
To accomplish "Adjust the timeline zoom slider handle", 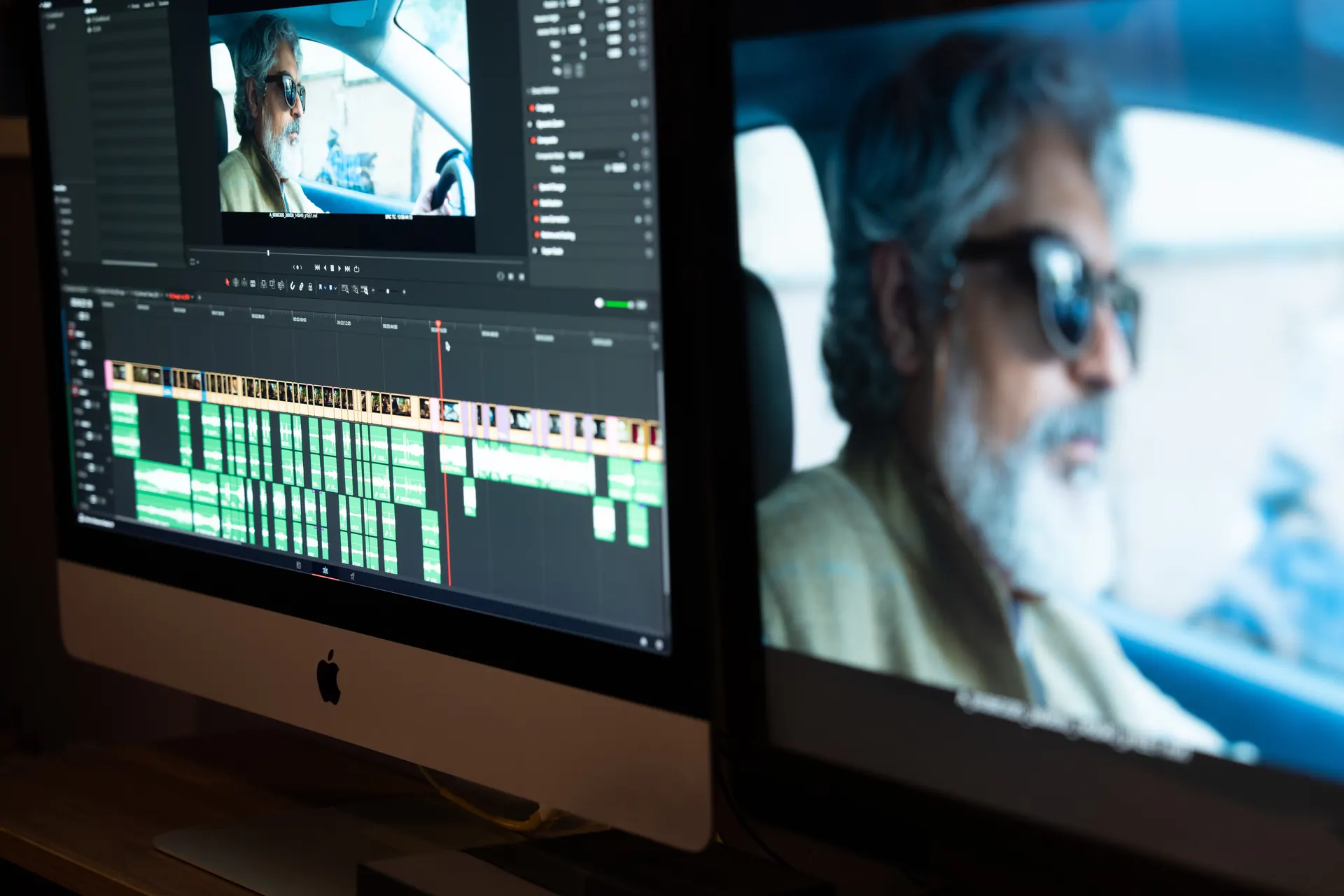I will [x=388, y=290].
